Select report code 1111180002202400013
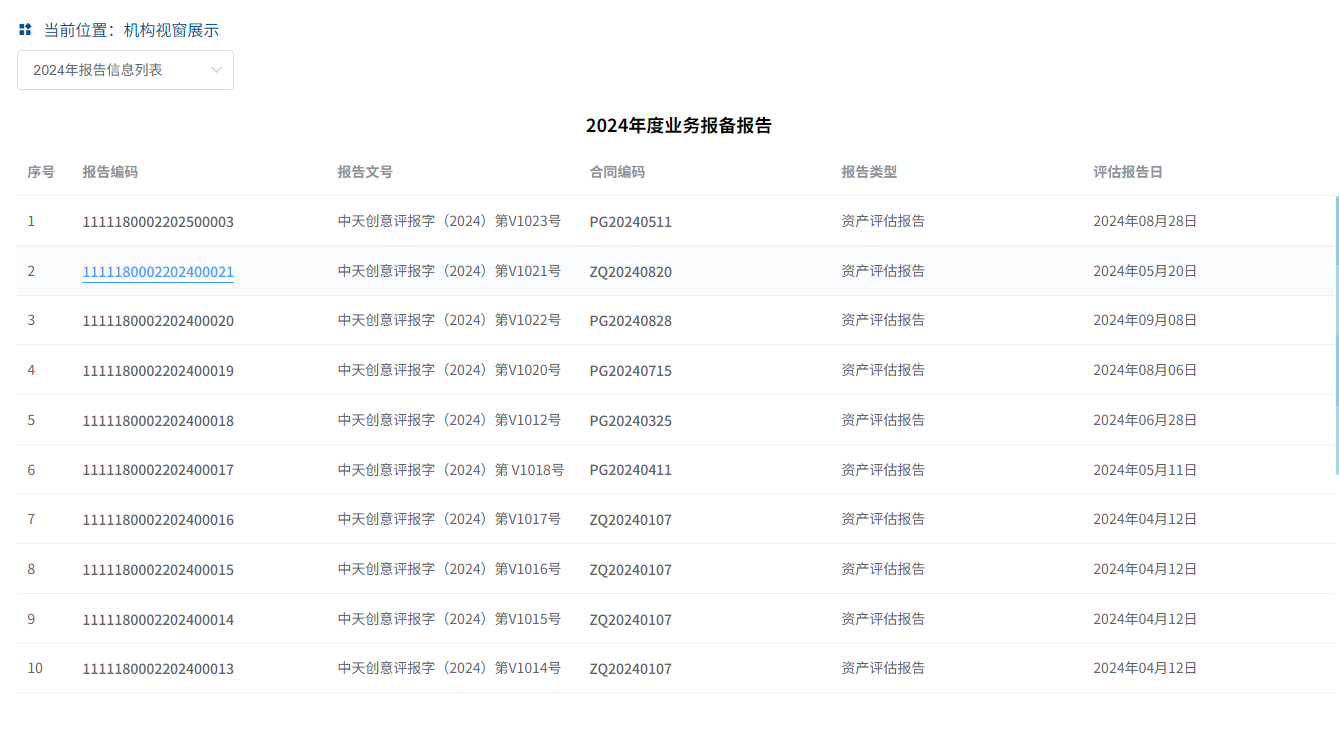 click(158, 669)
